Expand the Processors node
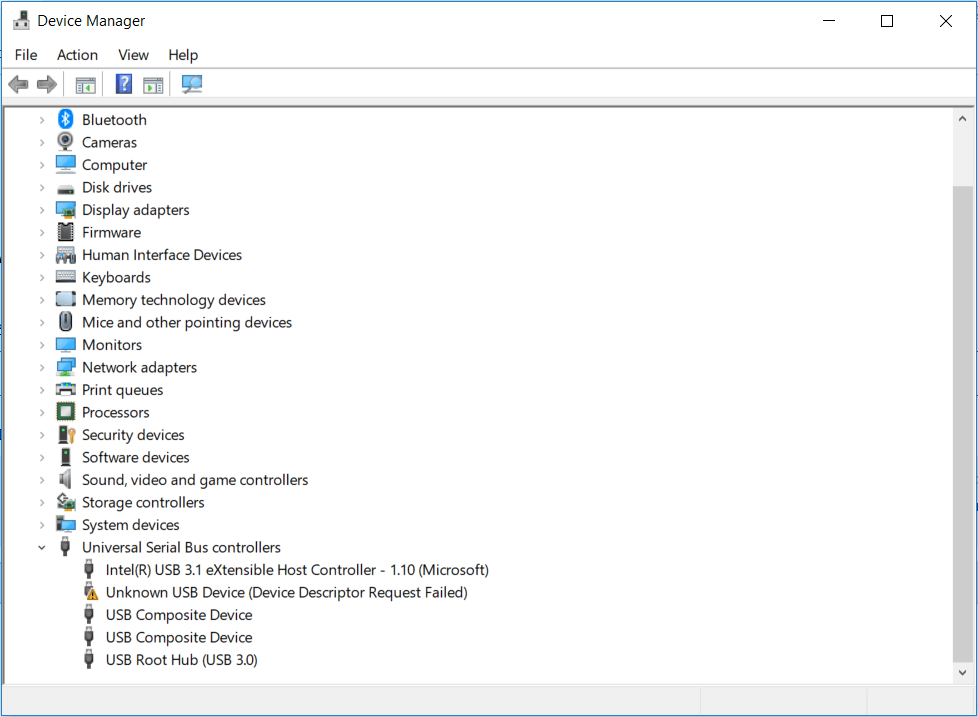 [x=42, y=412]
